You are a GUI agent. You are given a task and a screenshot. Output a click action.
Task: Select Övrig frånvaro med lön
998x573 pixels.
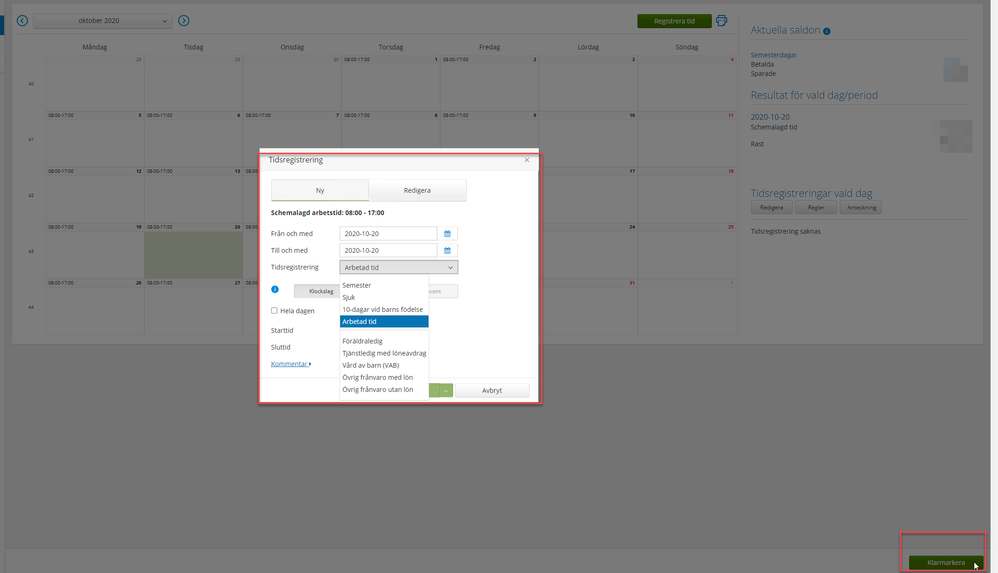[x=384, y=378]
